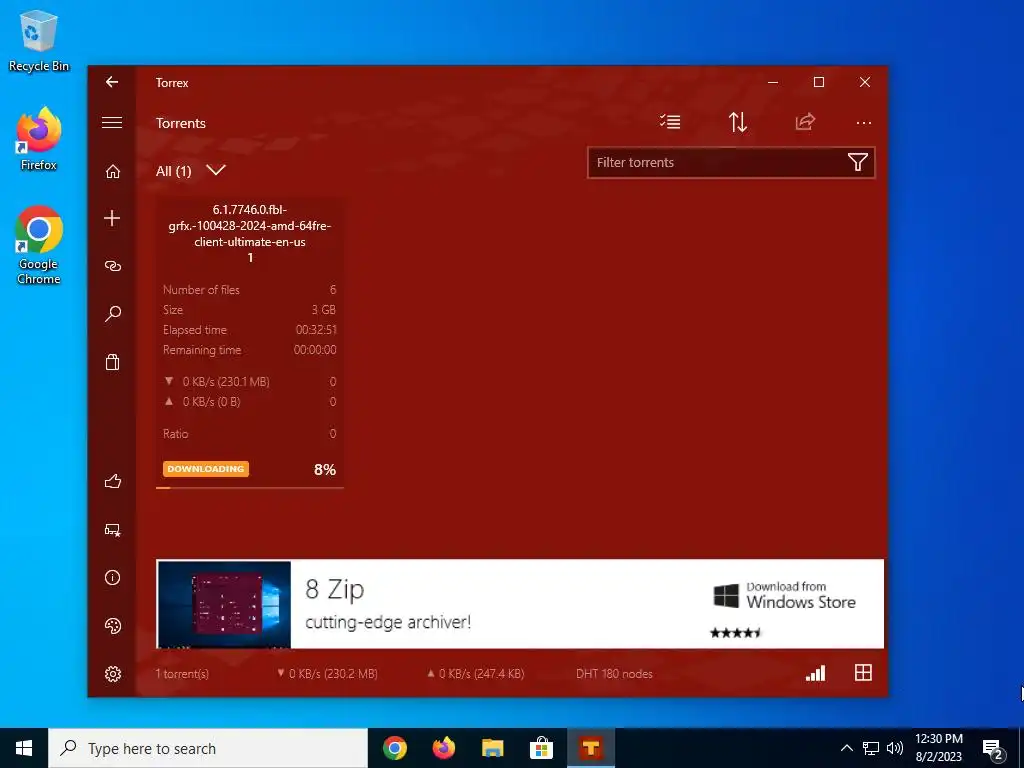Open the 8 Zip advertisement banner
The width and height of the screenshot is (1024, 768).
(520, 604)
